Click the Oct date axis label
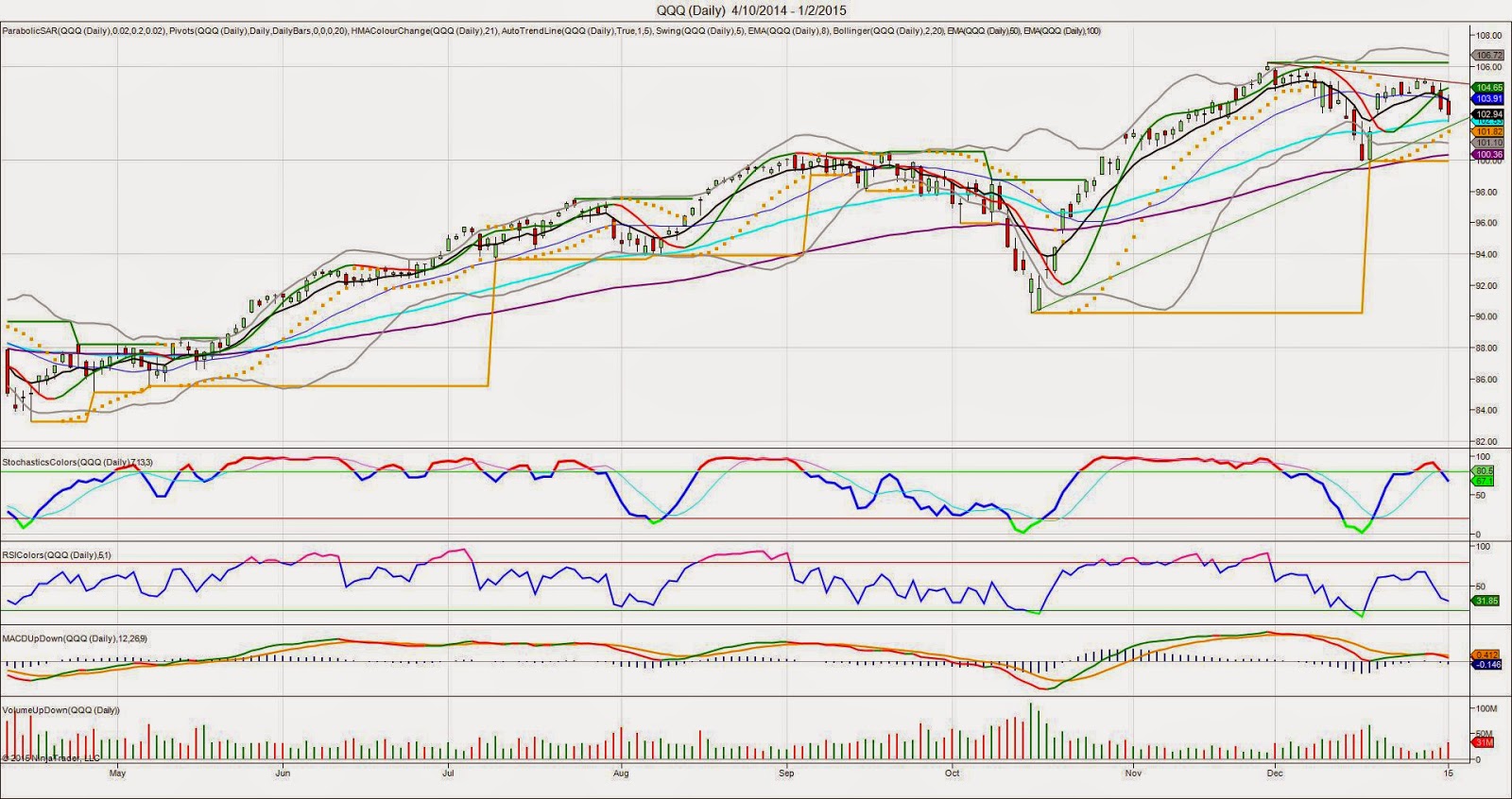Screen dimensions: 1512x799 952,773
